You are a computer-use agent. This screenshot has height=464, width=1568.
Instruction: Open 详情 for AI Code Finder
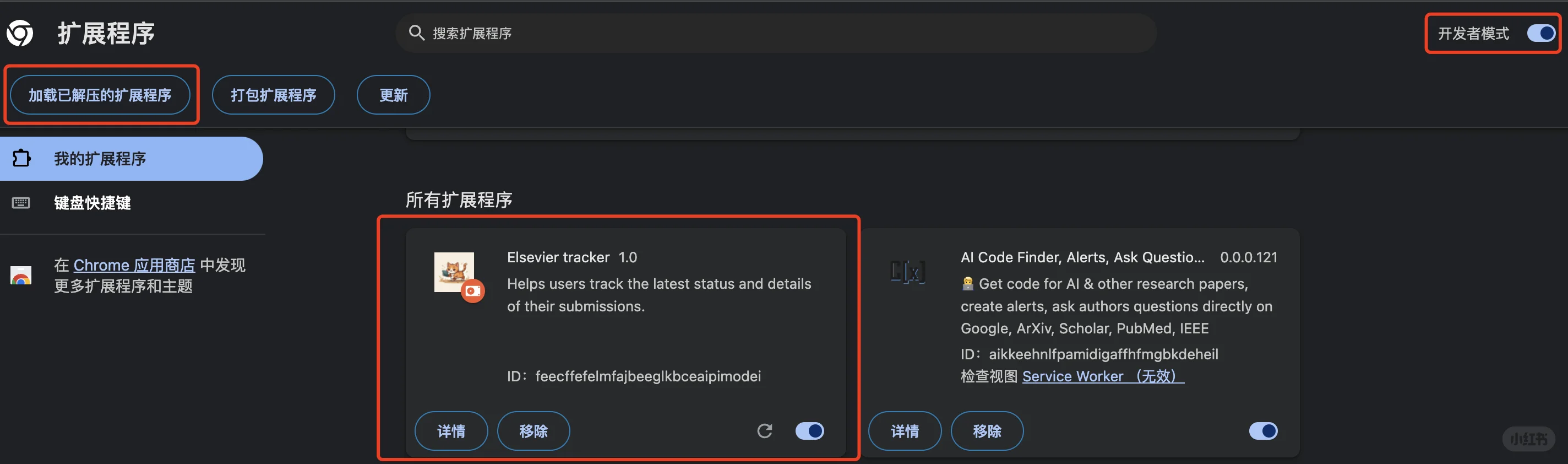pos(905,431)
